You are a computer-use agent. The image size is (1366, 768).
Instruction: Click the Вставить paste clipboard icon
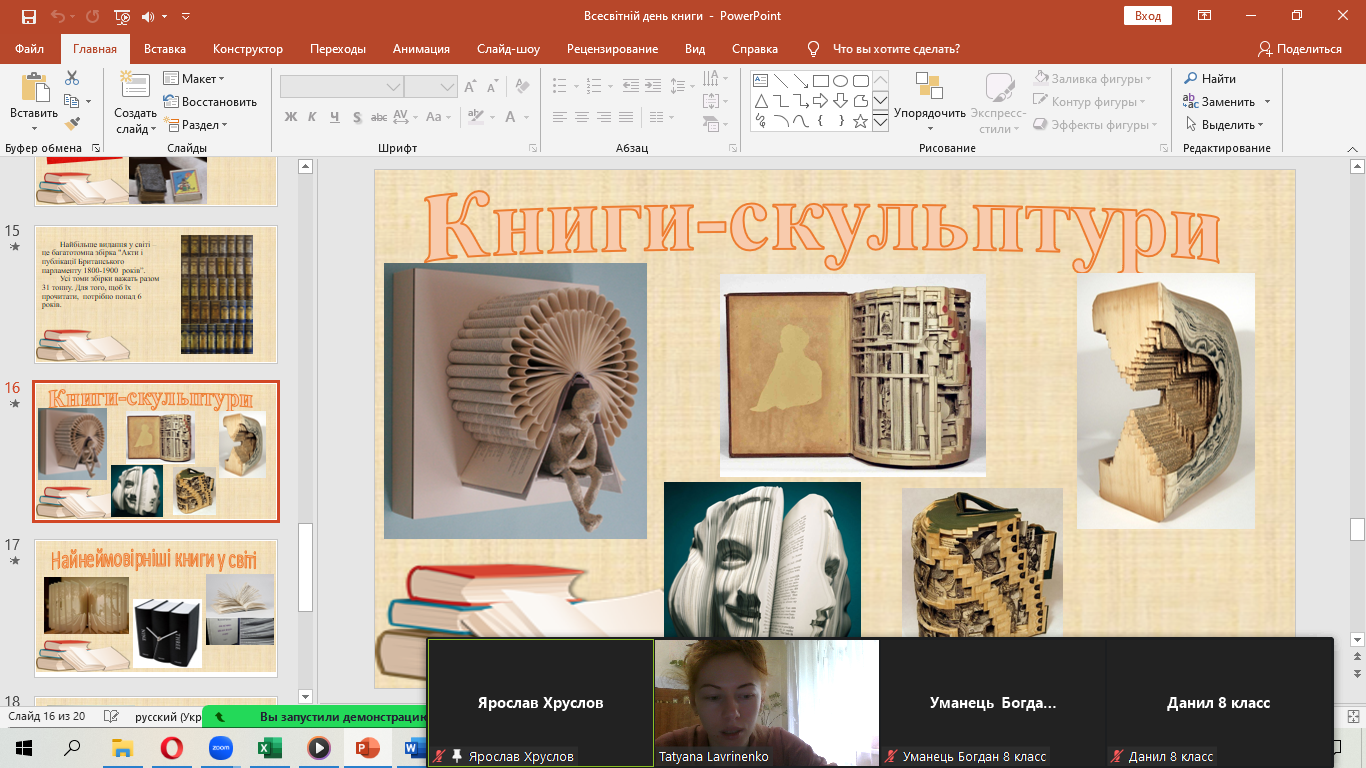pos(34,87)
